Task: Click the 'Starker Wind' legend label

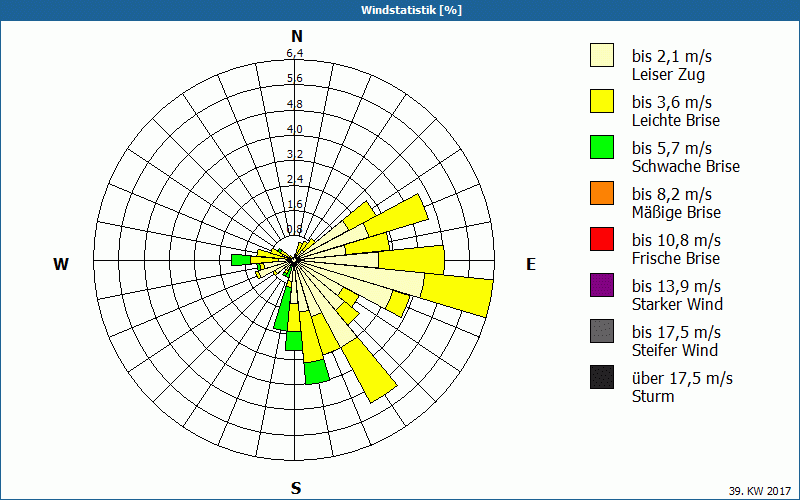Action: (677, 304)
